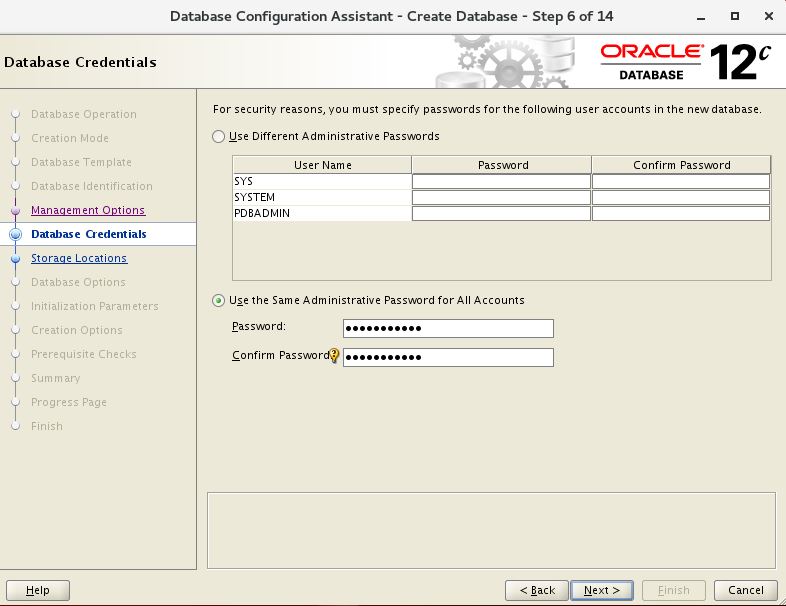Click the Confirm Password column header

681,165
